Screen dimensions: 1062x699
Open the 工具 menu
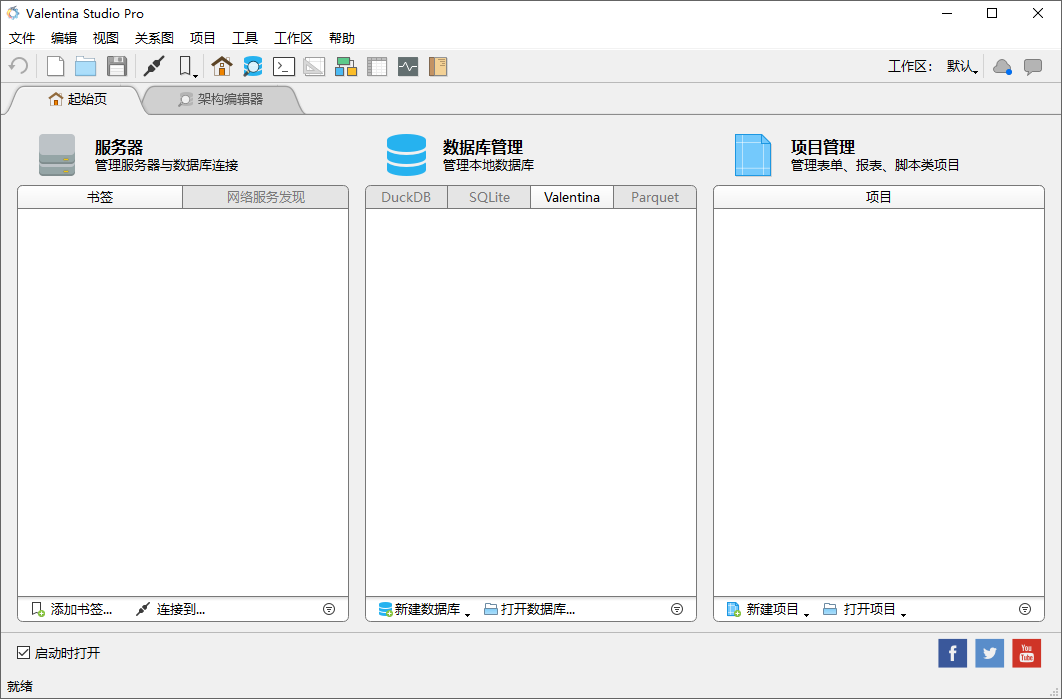pos(245,38)
